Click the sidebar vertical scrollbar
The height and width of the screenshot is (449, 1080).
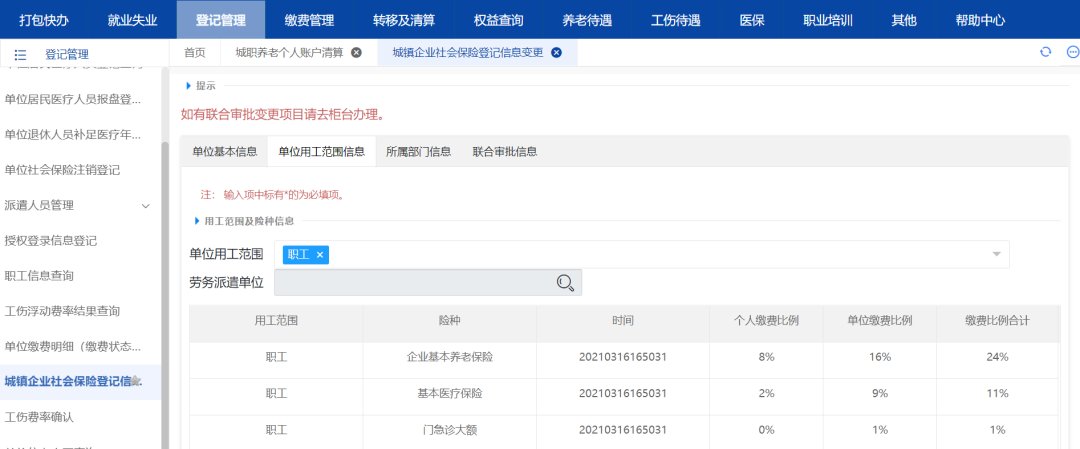(165, 290)
